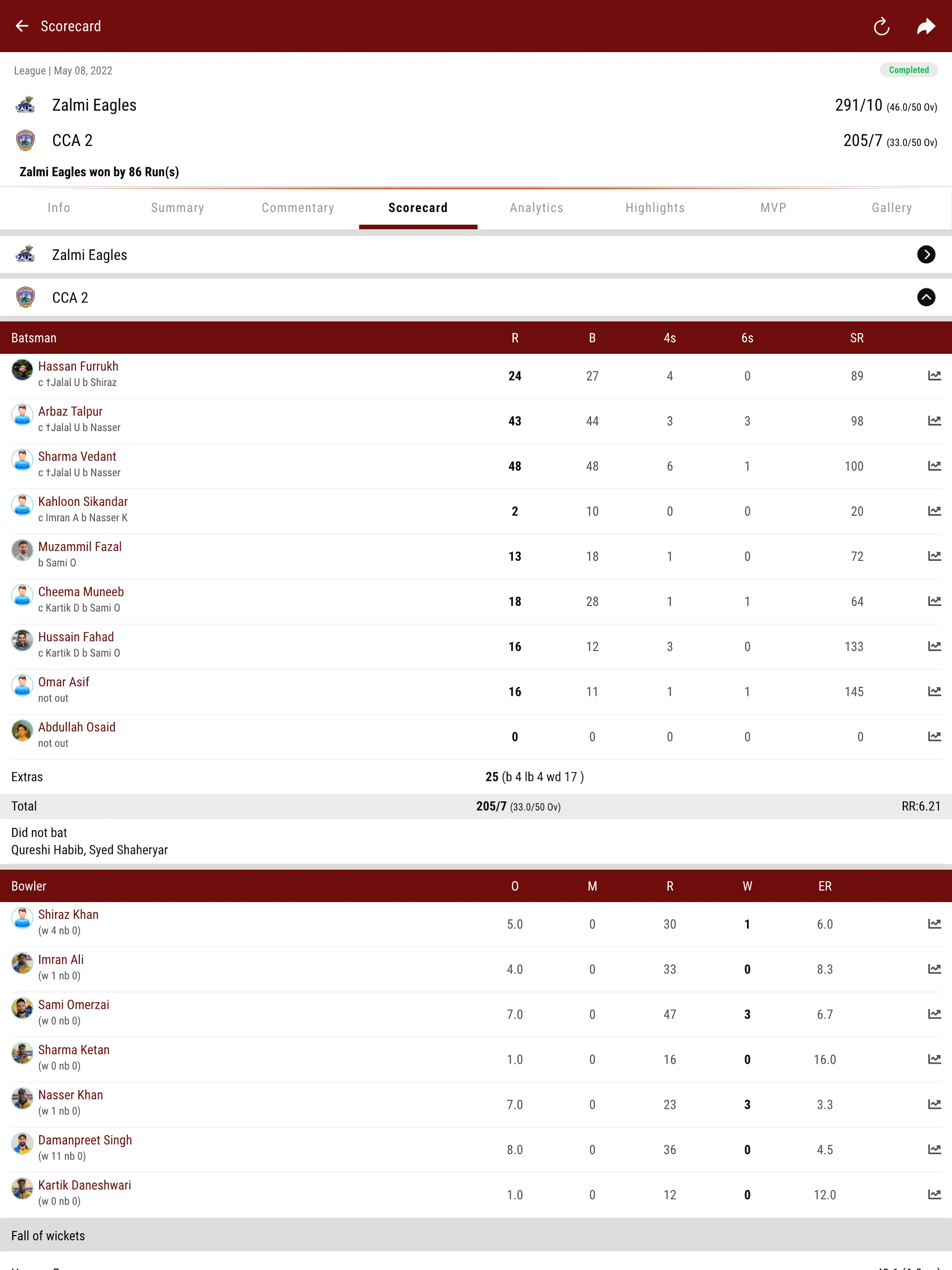Navigate back using the back arrow
The height and width of the screenshot is (1270, 952).
(22, 26)
